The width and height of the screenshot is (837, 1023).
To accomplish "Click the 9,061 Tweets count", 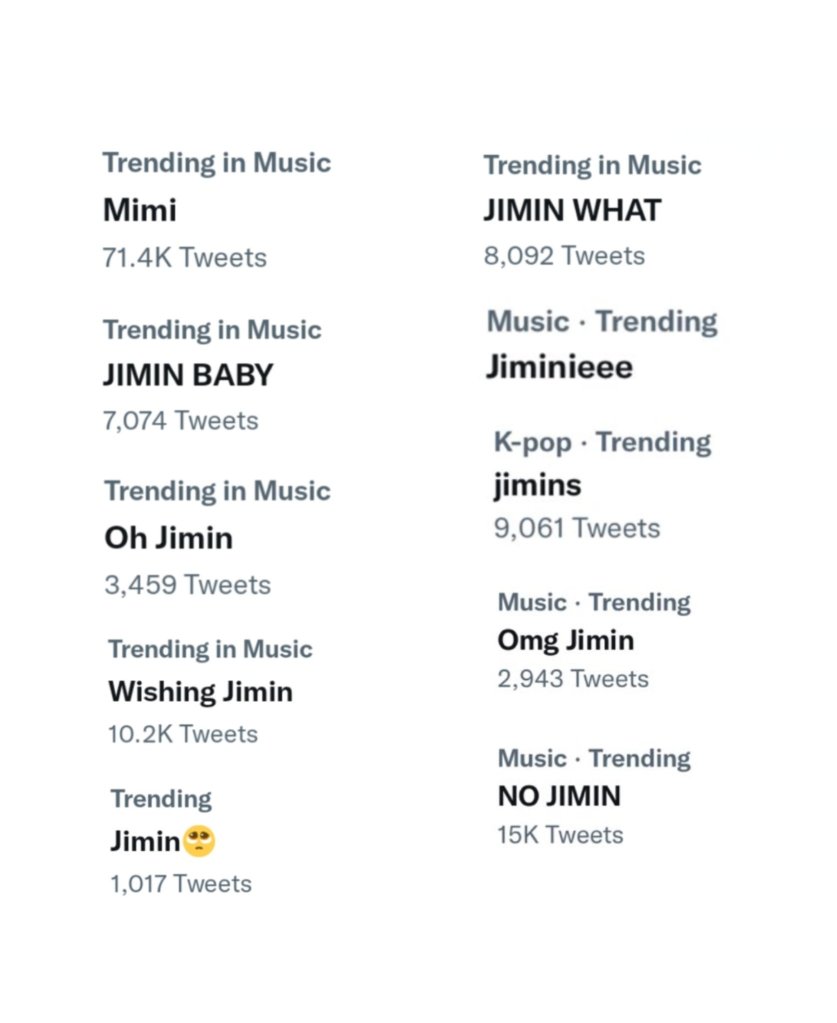I will (576, 528).
